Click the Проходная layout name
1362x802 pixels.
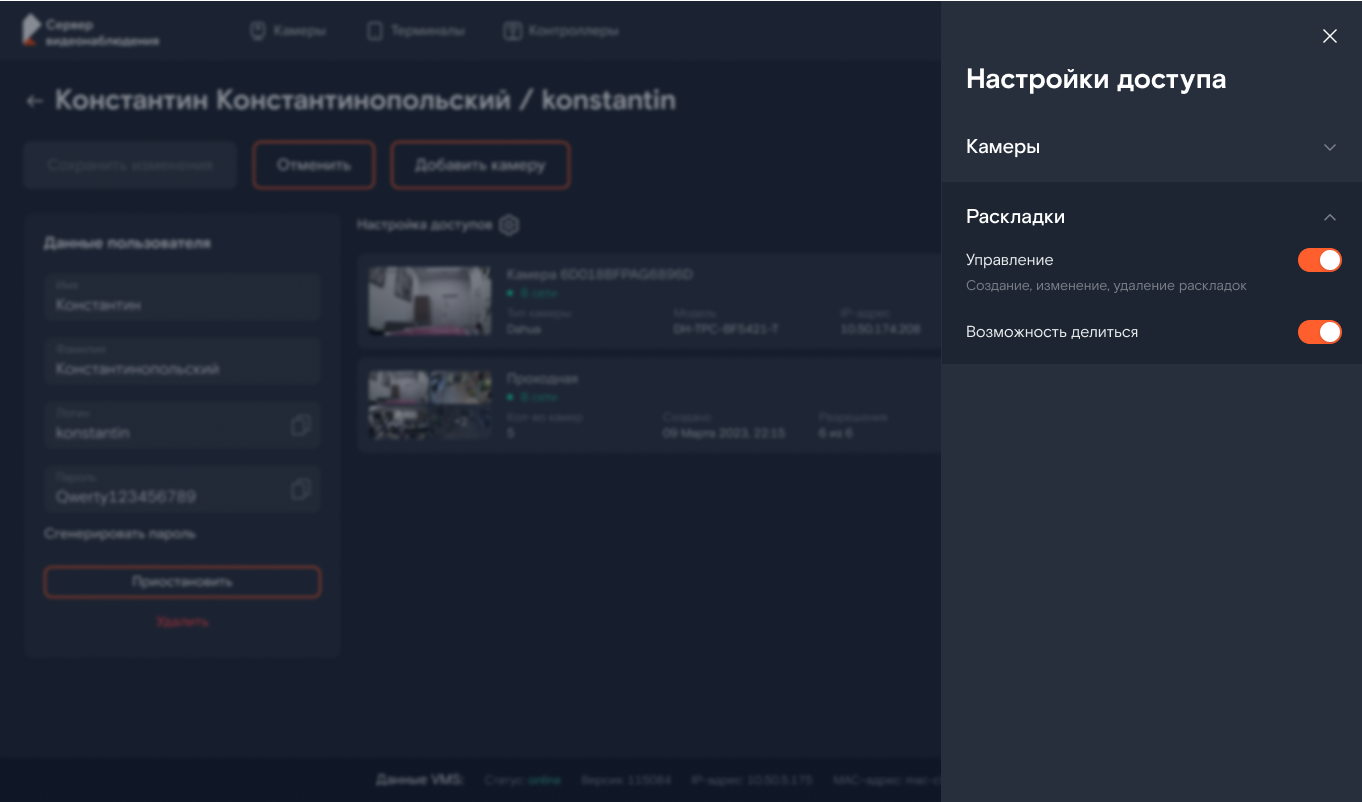tap(542, 379)
